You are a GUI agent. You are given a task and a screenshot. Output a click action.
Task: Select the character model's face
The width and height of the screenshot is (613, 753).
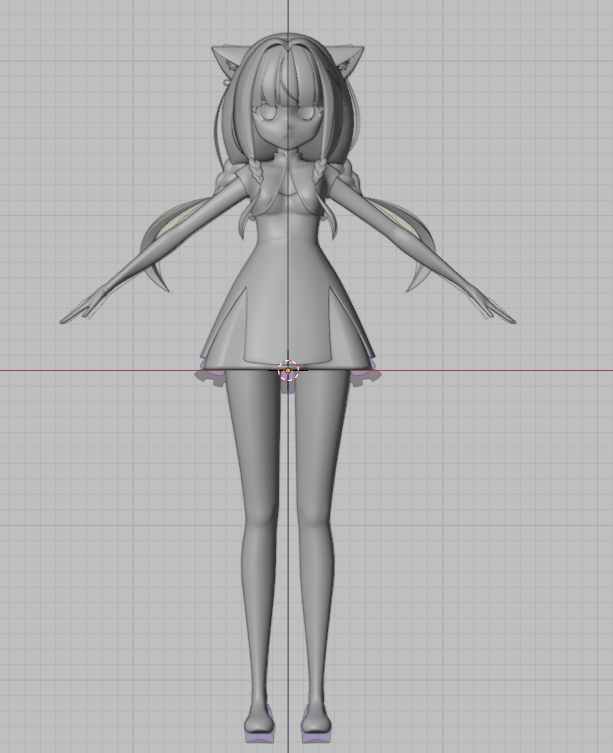287,126
